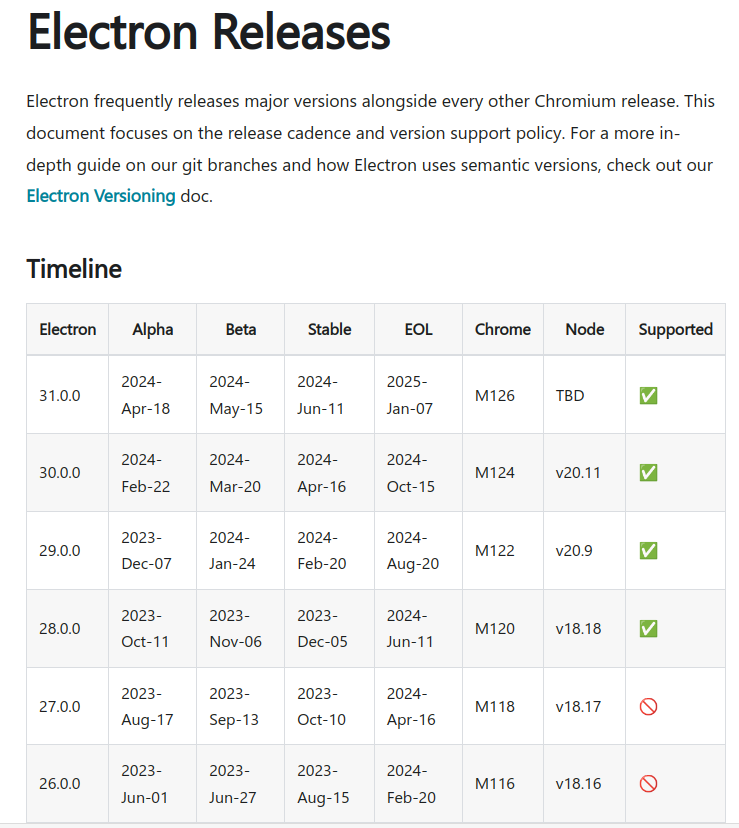Click the unsupported icon in the 26.0.0 row

(x=648, y=784)
